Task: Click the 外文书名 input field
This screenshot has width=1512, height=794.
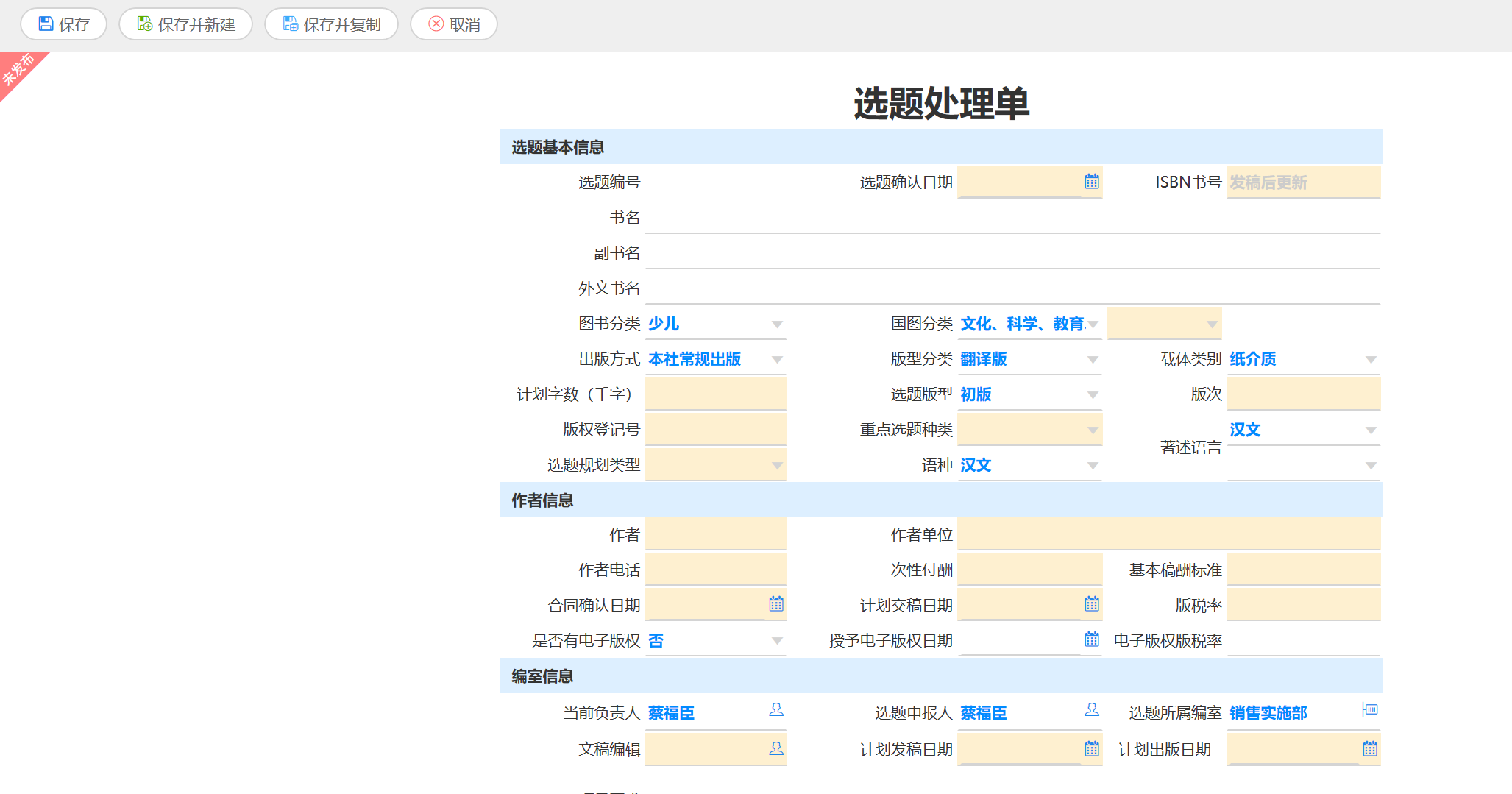Action: pos(1012,288)
